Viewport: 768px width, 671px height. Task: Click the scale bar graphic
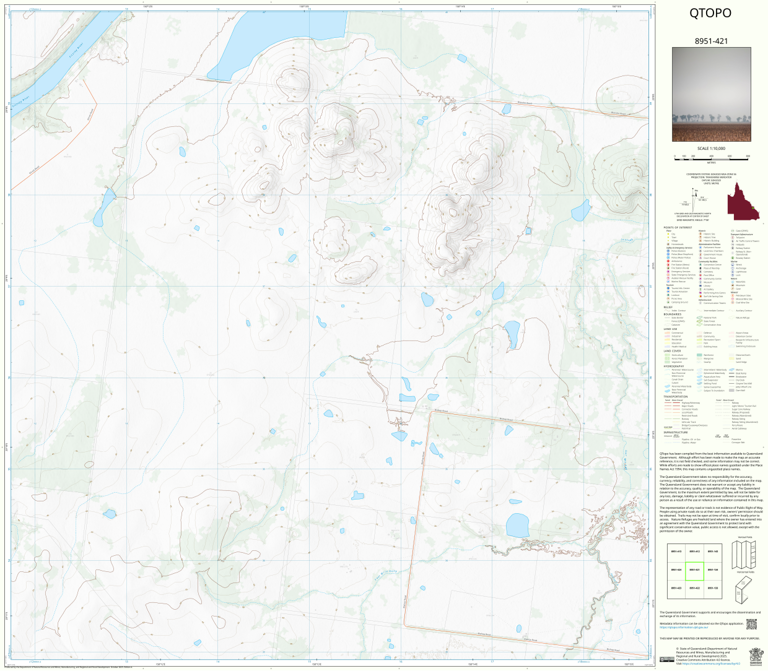click(711, 157)
